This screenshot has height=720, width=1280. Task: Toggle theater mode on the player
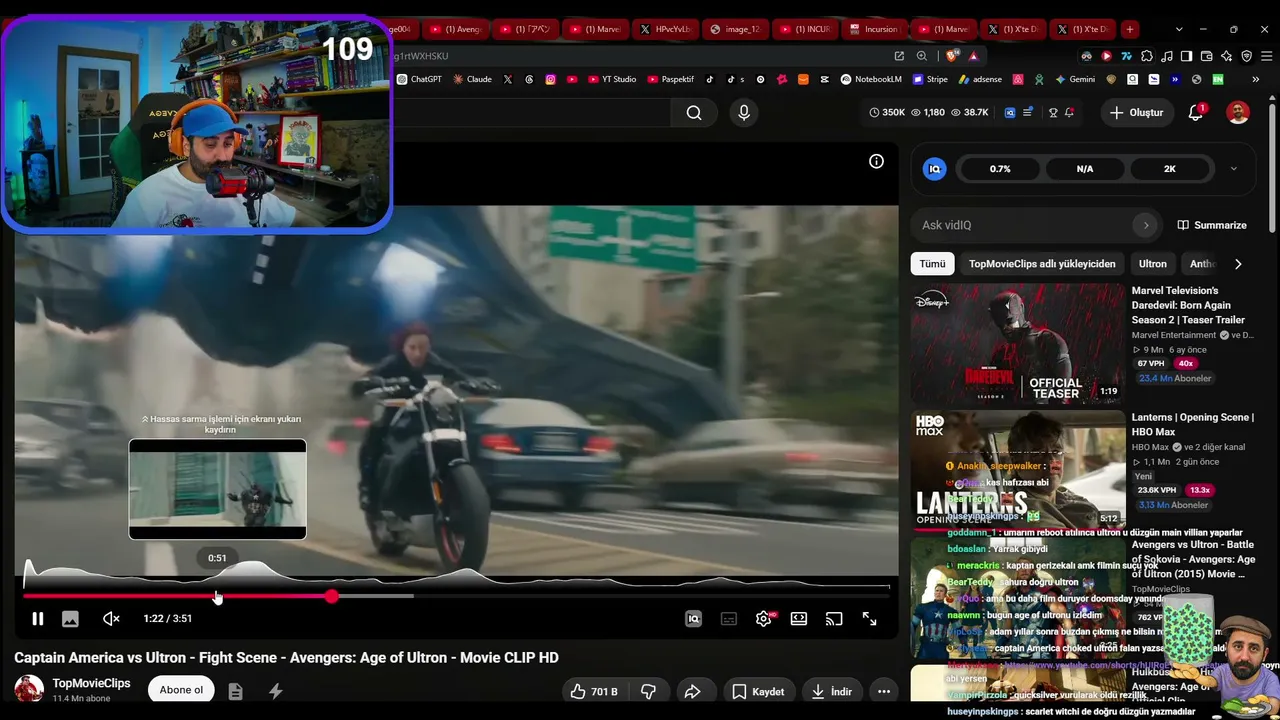point(799,619)
